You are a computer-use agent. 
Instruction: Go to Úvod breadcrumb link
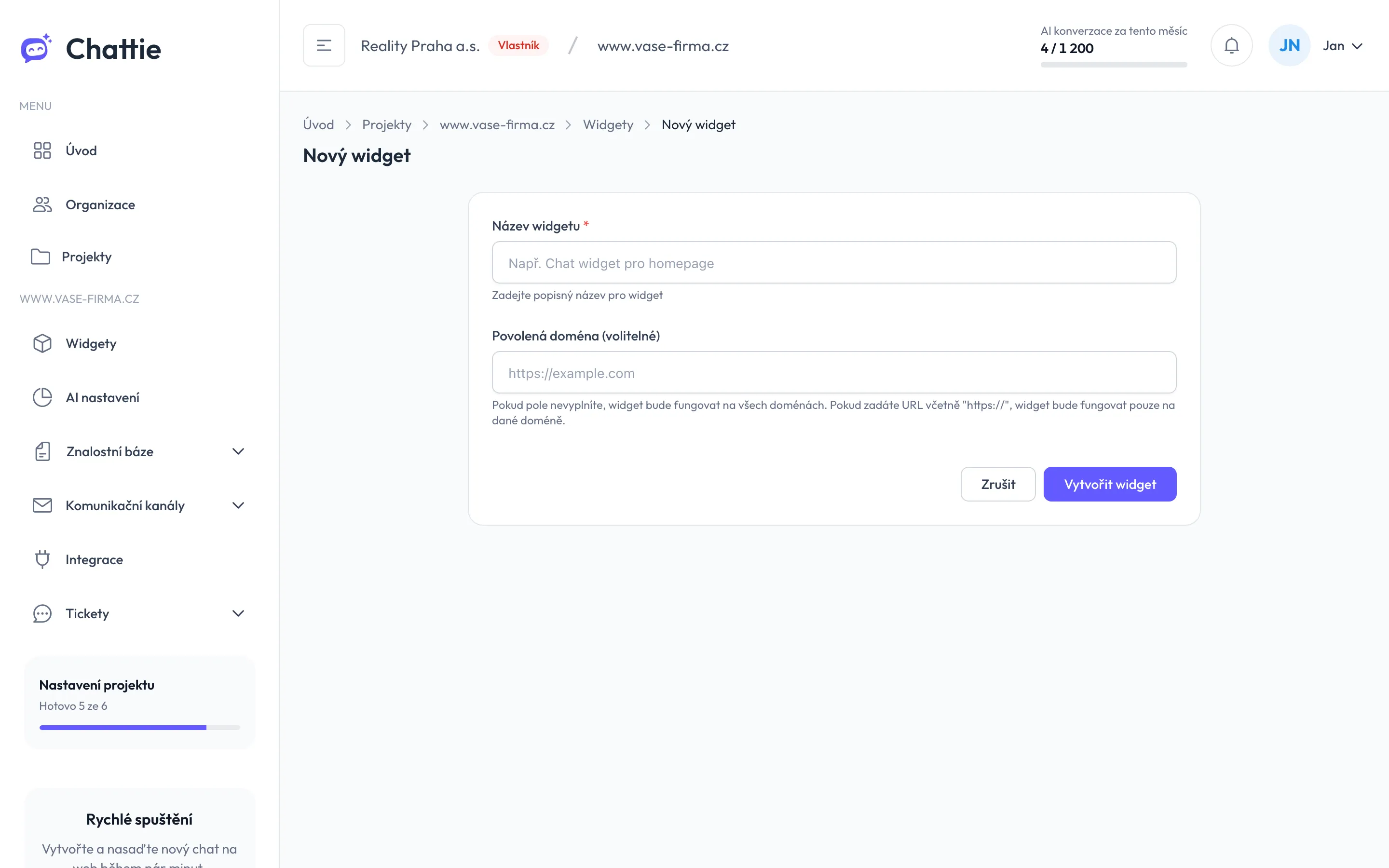point(318,124)
